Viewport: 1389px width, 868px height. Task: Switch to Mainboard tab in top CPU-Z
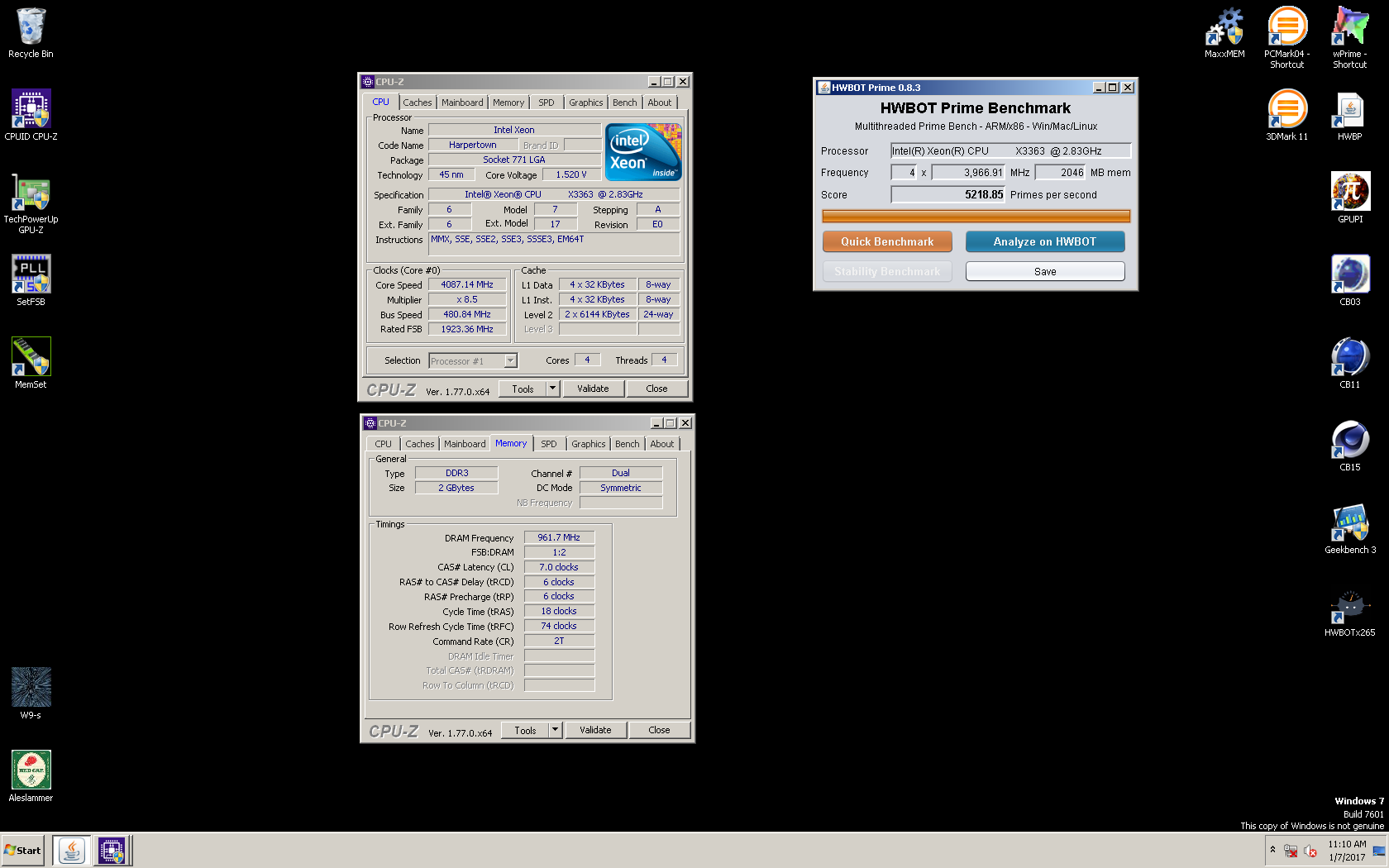coord(462,103)
